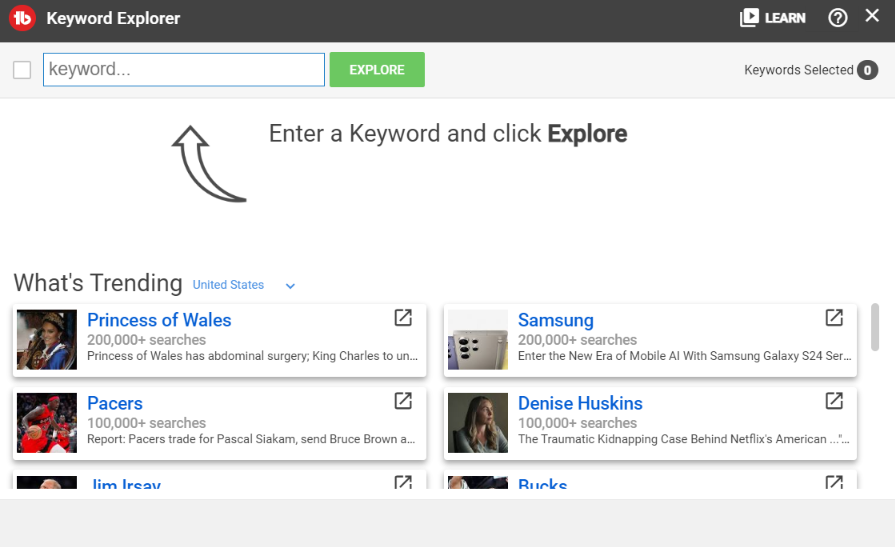Click the Pacers basketball thumbnail
Screen dimensions: 895x547
47,423
